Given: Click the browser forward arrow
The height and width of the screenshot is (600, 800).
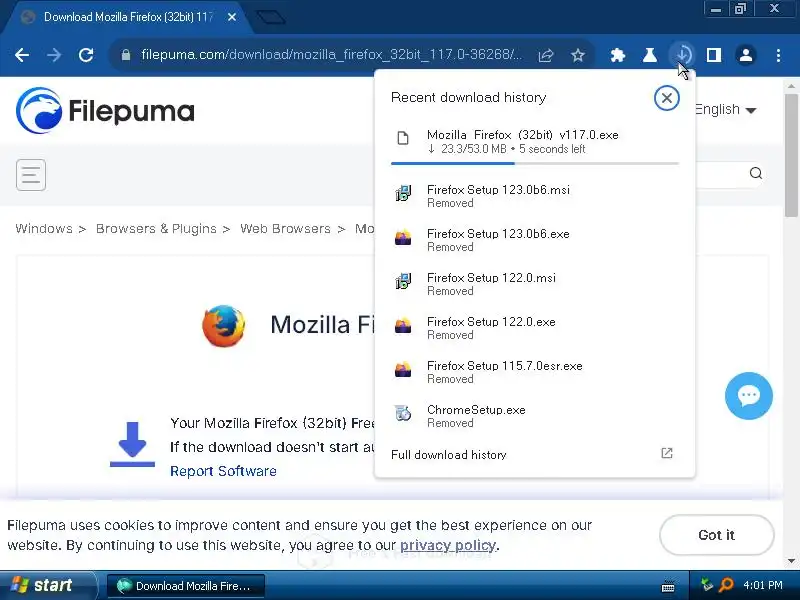Looking at the screenshot, I should click(54, 55).
